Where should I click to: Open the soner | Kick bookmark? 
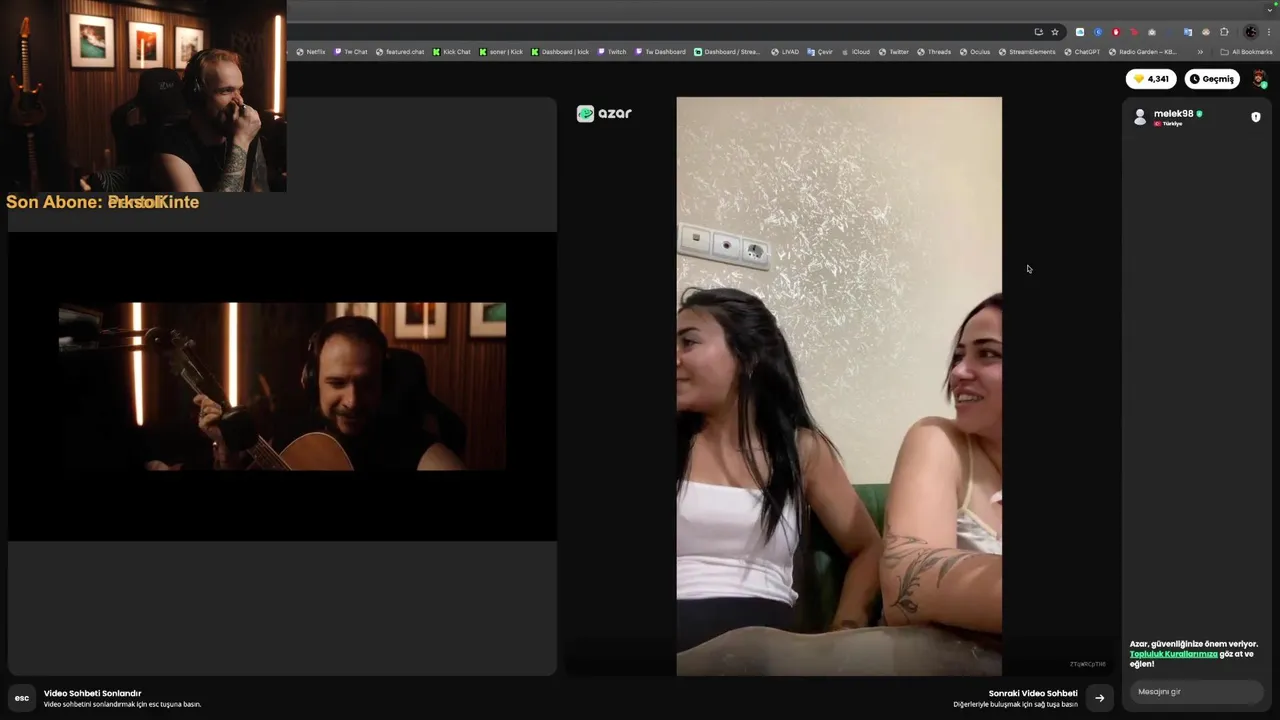coord(501,52)
